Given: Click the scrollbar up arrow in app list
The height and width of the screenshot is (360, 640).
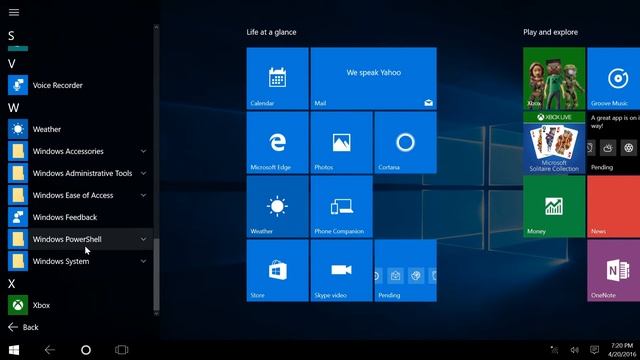Looking at the screenshot, I should (x=156, y=27).
